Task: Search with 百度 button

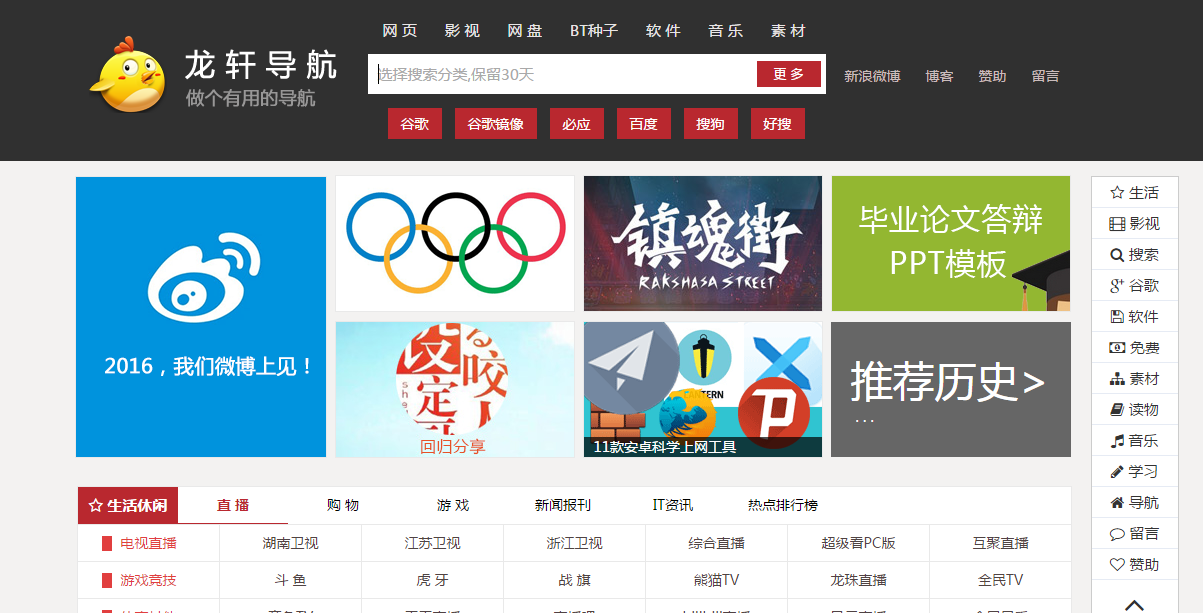Action: click(x=644, y=124)
